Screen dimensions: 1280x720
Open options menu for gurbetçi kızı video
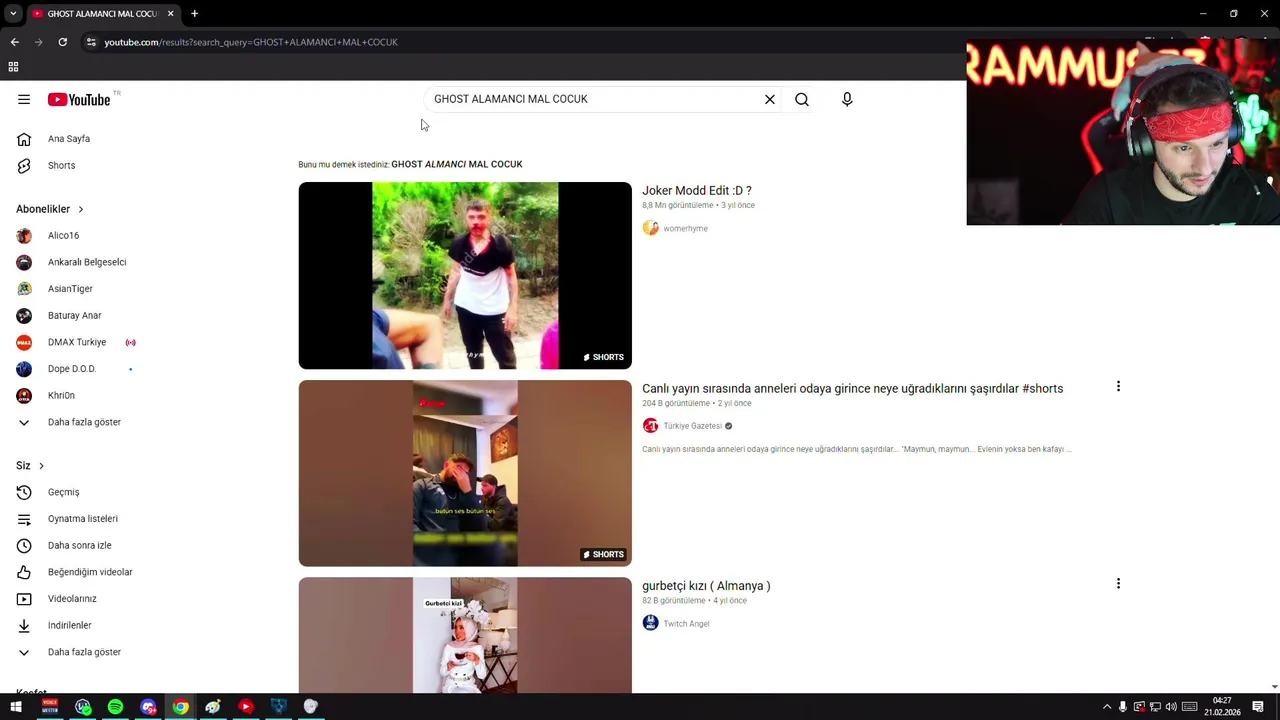coord(1118,583)
